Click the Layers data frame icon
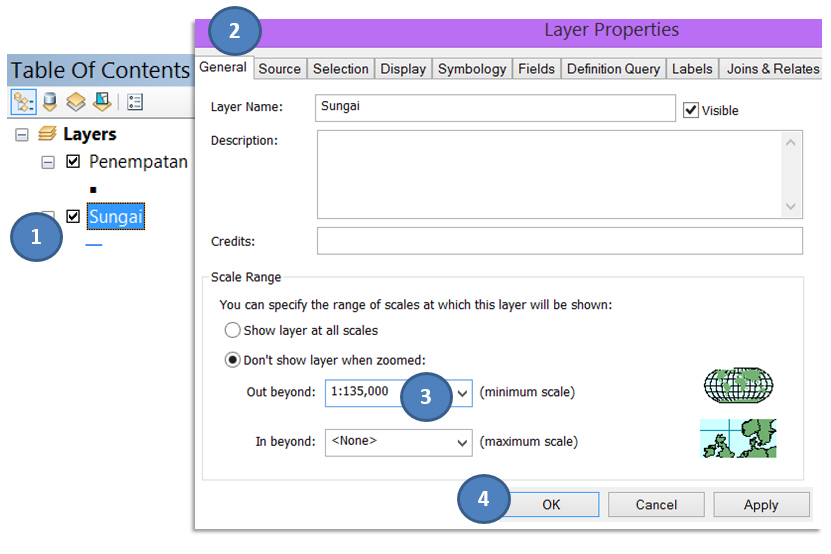The image size is (831, 554). pos(47,134)
